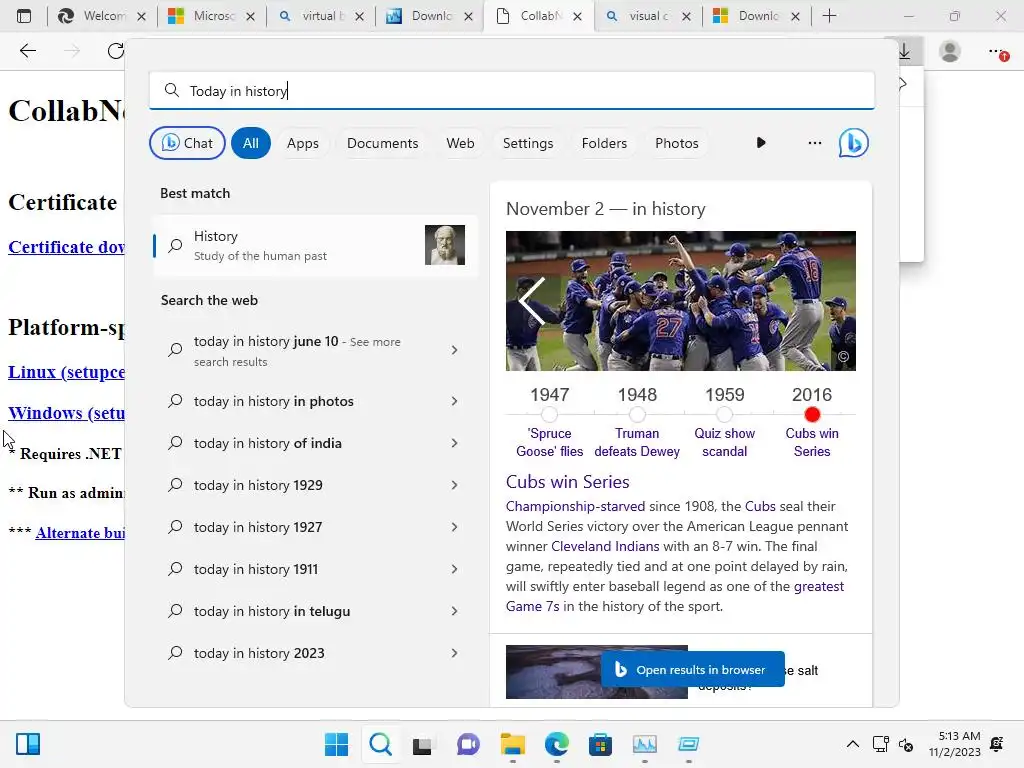Switch to the Apps filter
This screenshot has height=768, width=1024.
[303, 143]
